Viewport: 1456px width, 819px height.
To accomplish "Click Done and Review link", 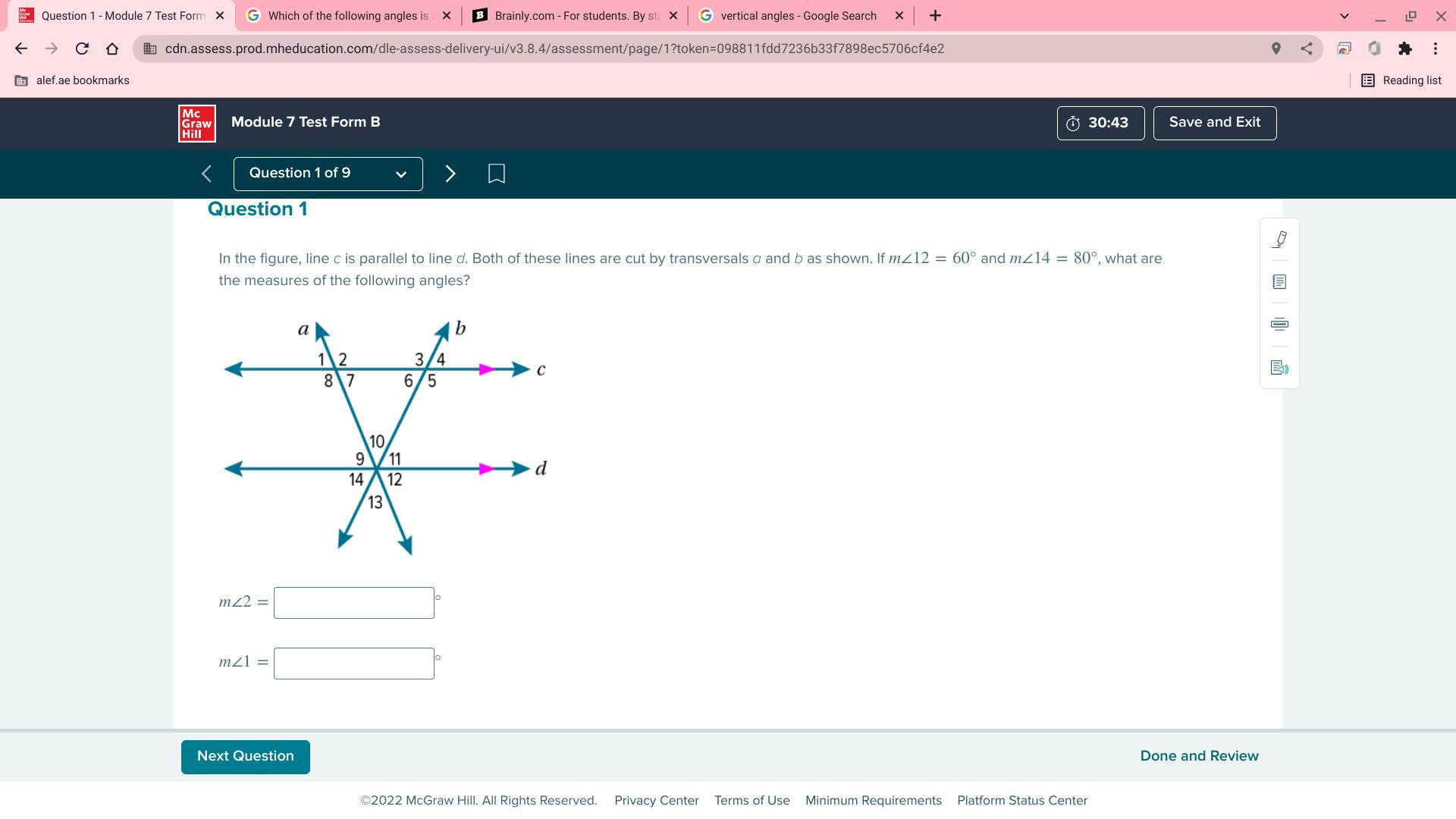I will coord(1199,756).
